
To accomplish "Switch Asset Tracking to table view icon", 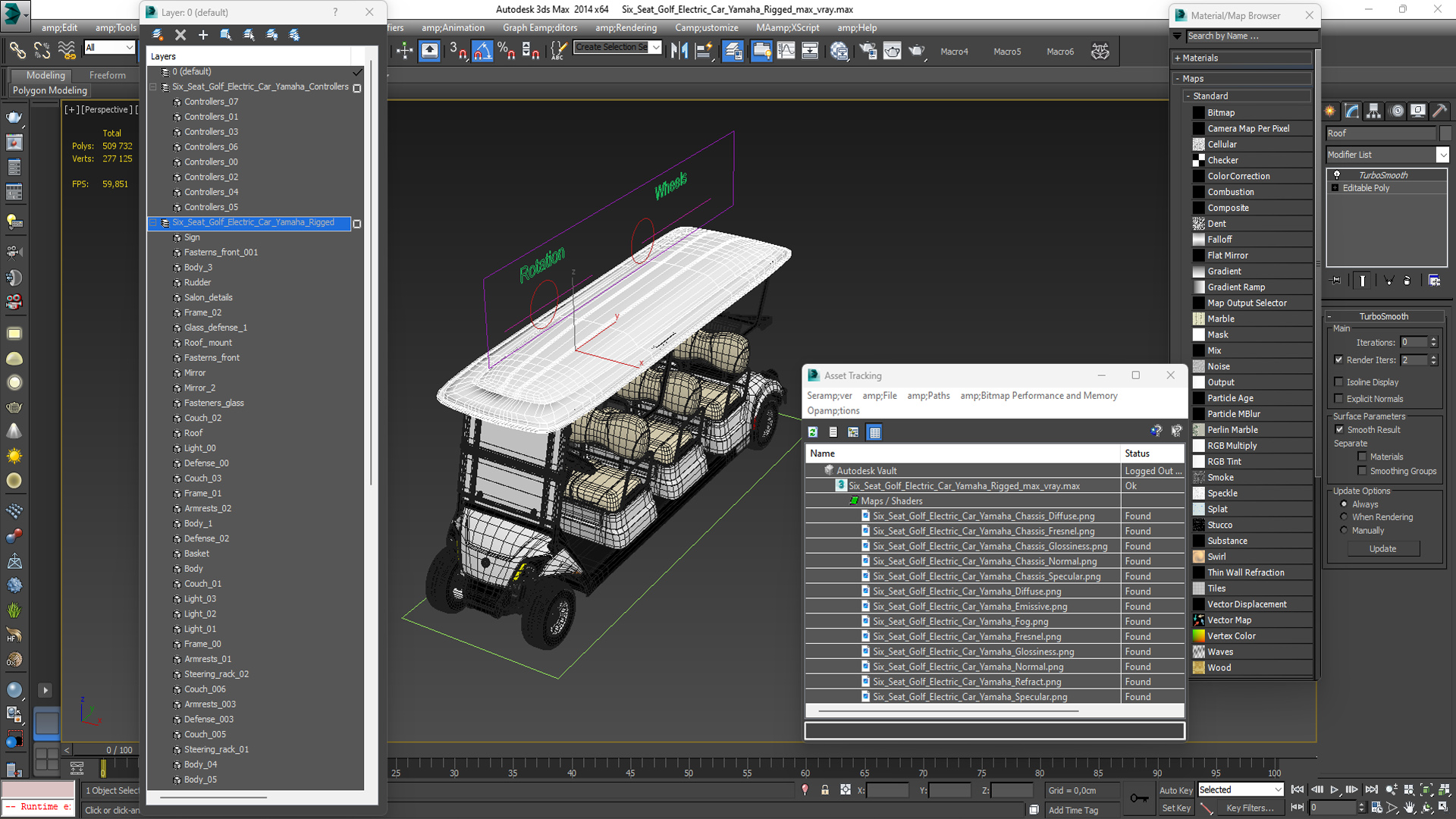I will 874,432.
